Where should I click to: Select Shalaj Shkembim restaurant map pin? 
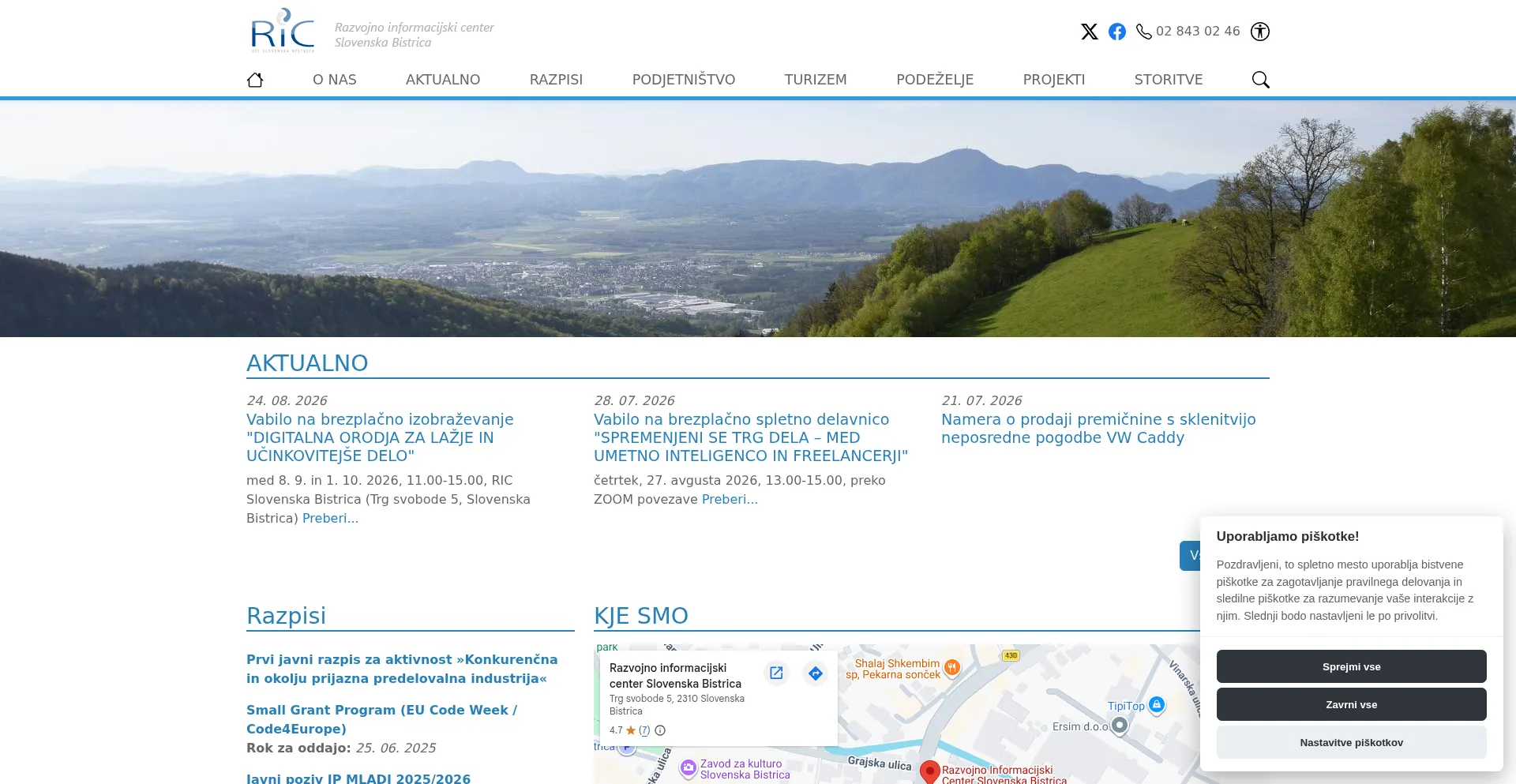(x=952, y=668)
